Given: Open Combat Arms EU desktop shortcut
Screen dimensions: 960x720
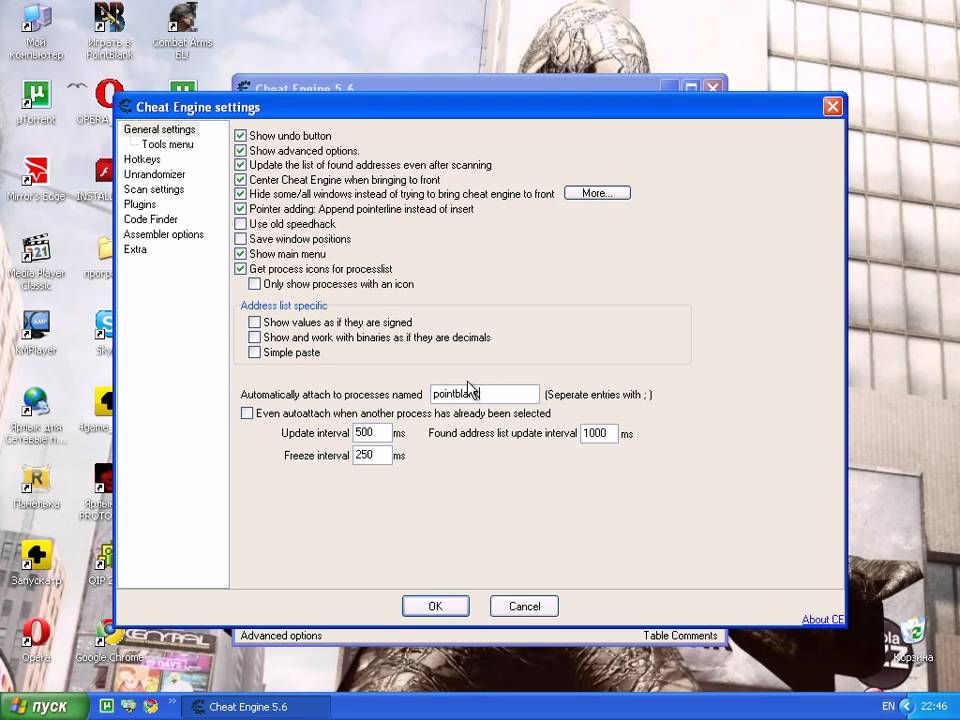Looking at the screenshot, I should (x=182, y=31).
